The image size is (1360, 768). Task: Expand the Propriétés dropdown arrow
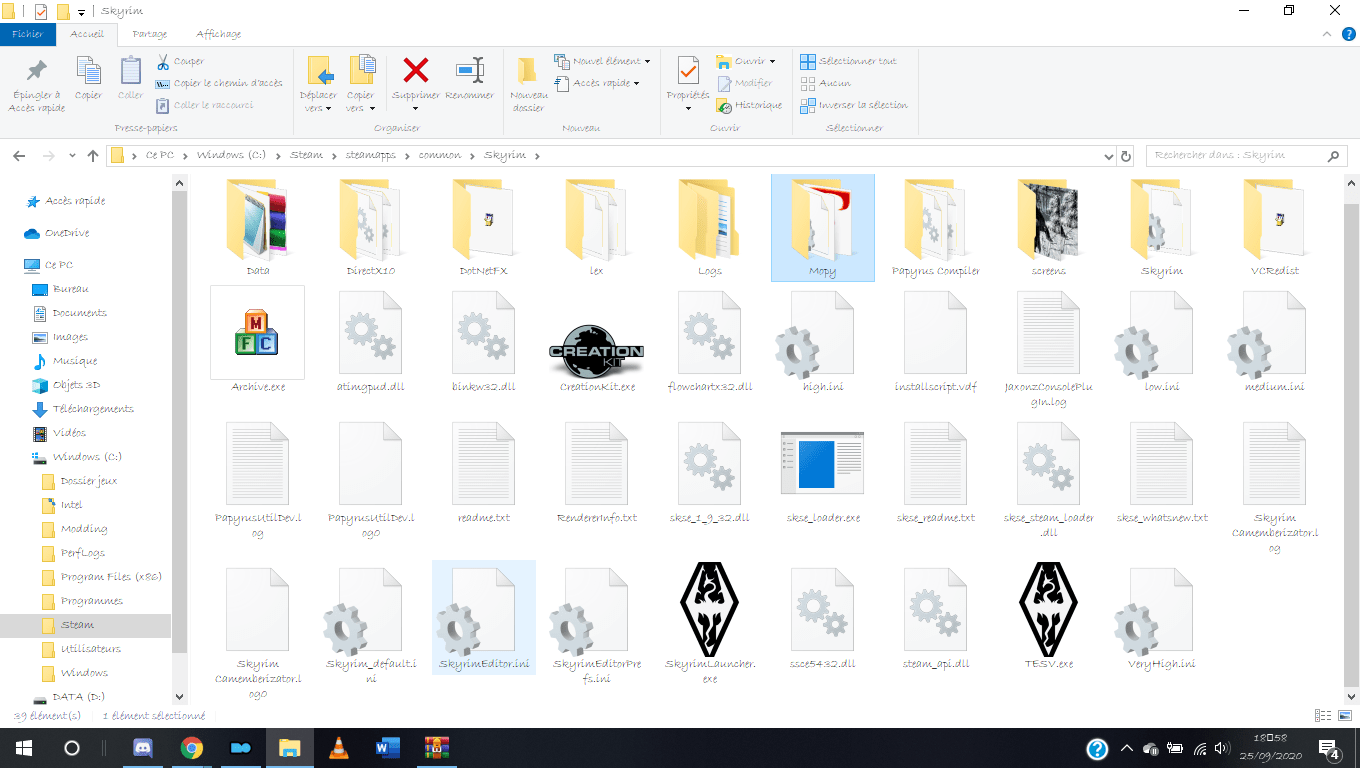pos(688,108)
